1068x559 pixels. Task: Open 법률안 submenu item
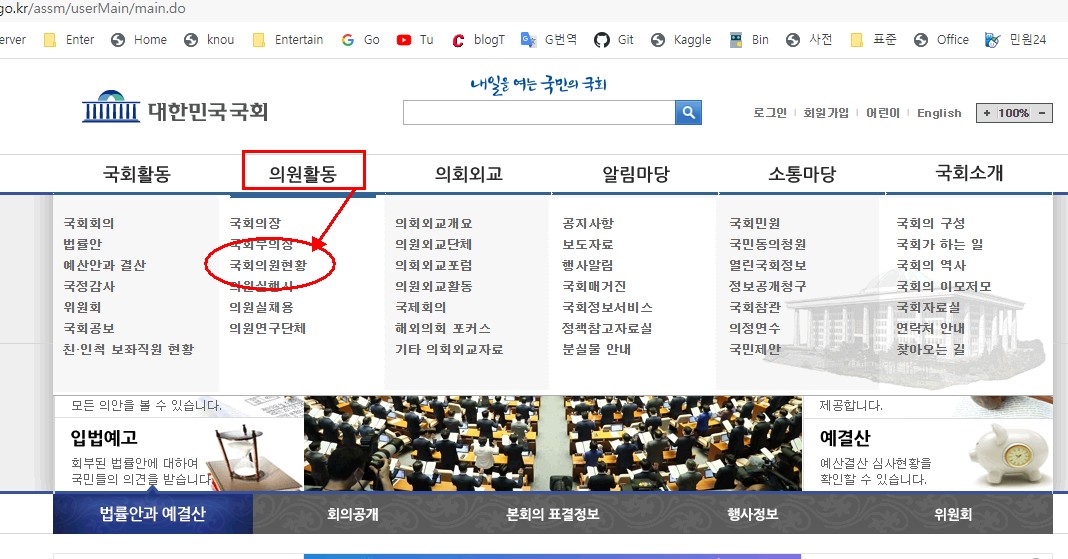coord(82,244)
